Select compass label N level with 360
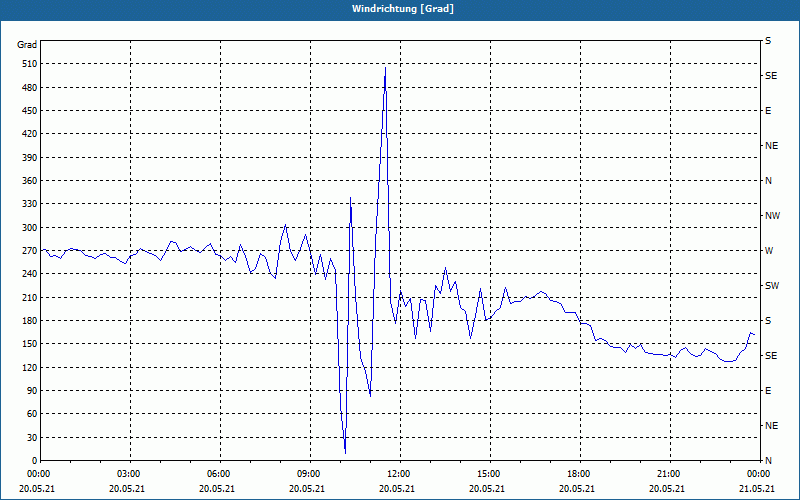The image size is (800, 500). point(768,181)
